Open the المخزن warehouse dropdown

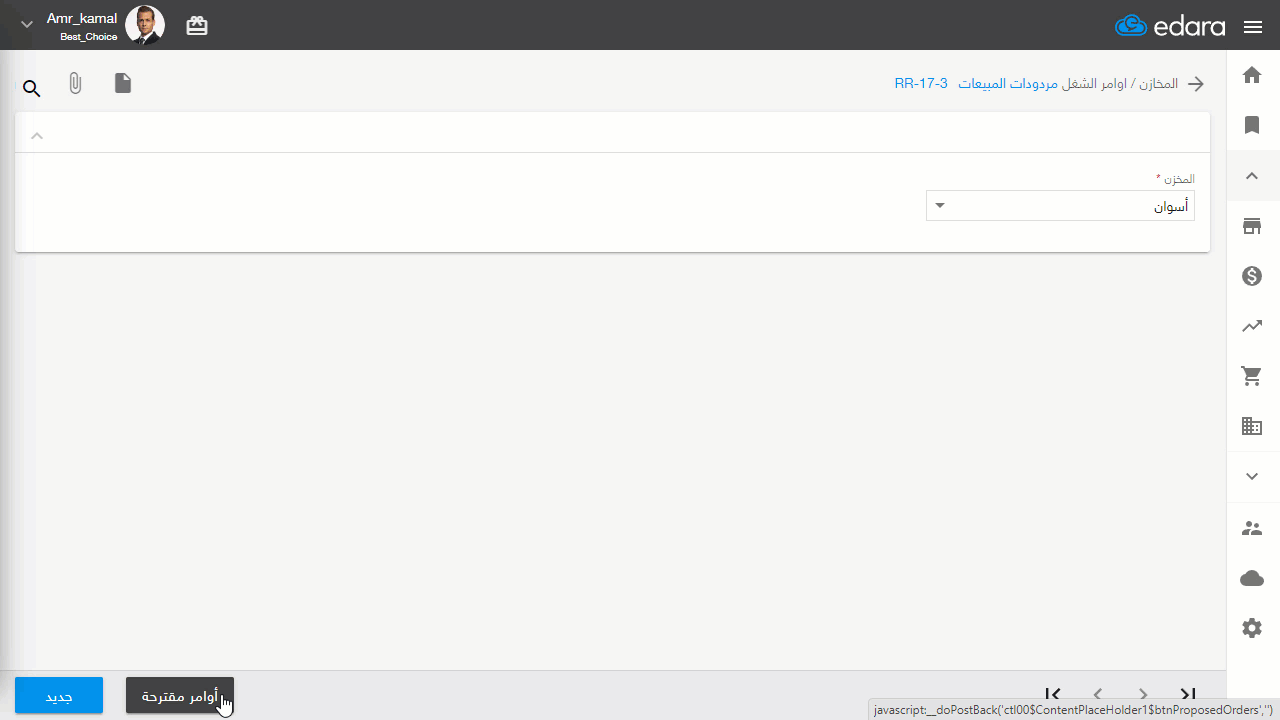(x=1060, y=206)
